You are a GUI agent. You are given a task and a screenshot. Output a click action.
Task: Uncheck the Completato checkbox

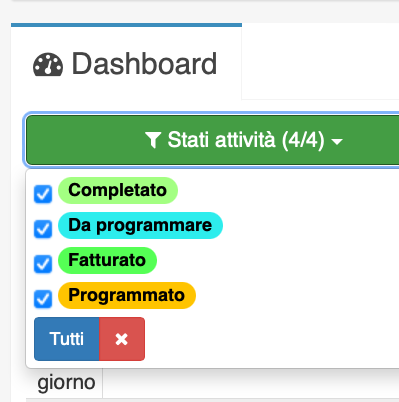(x=43, y=194)
